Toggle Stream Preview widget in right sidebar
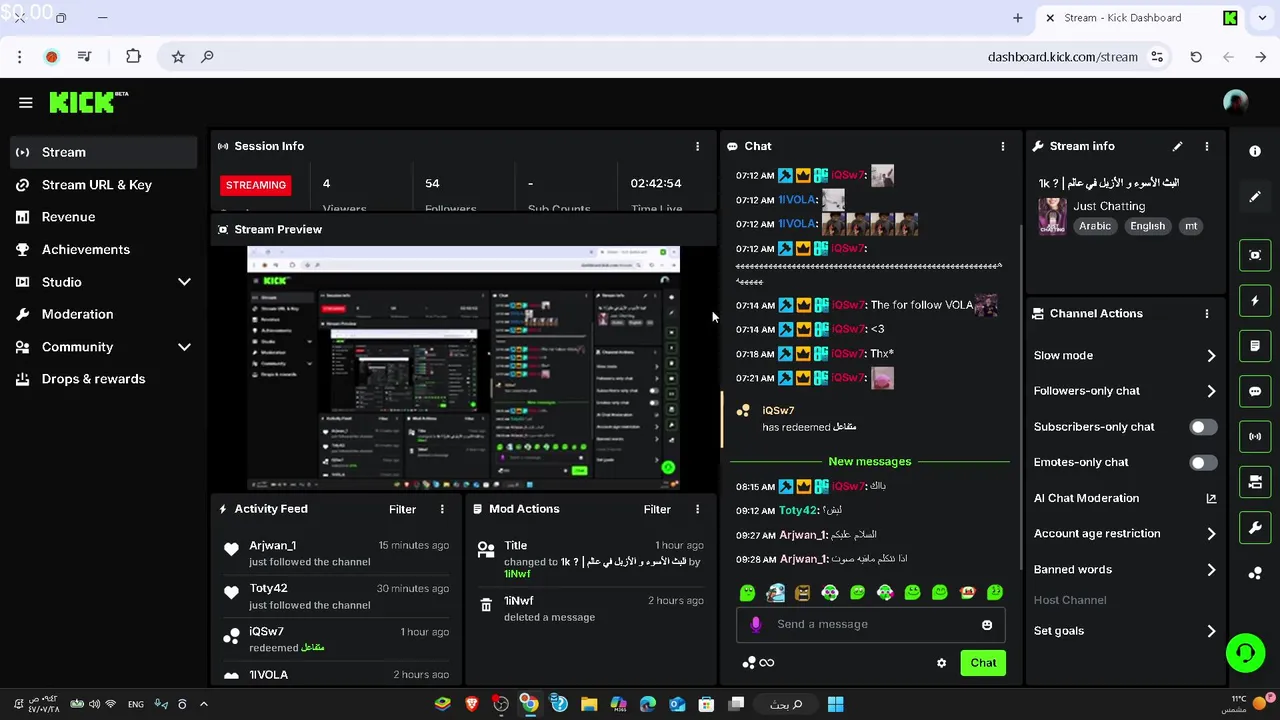This screenshot has width=1280, height=720. click(1255, 255)
